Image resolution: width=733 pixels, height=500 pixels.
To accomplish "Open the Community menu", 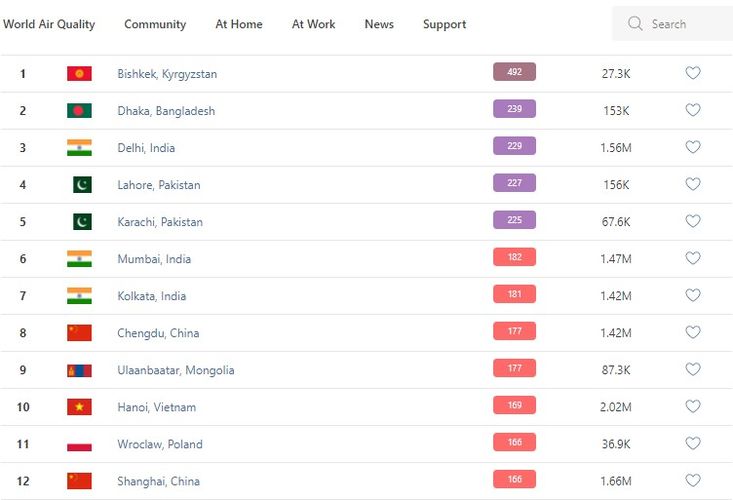I will [155, 24].
